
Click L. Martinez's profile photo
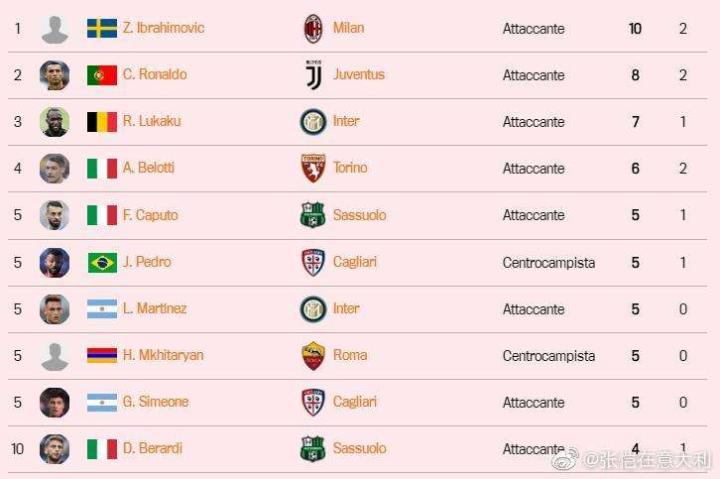[54, 309]
